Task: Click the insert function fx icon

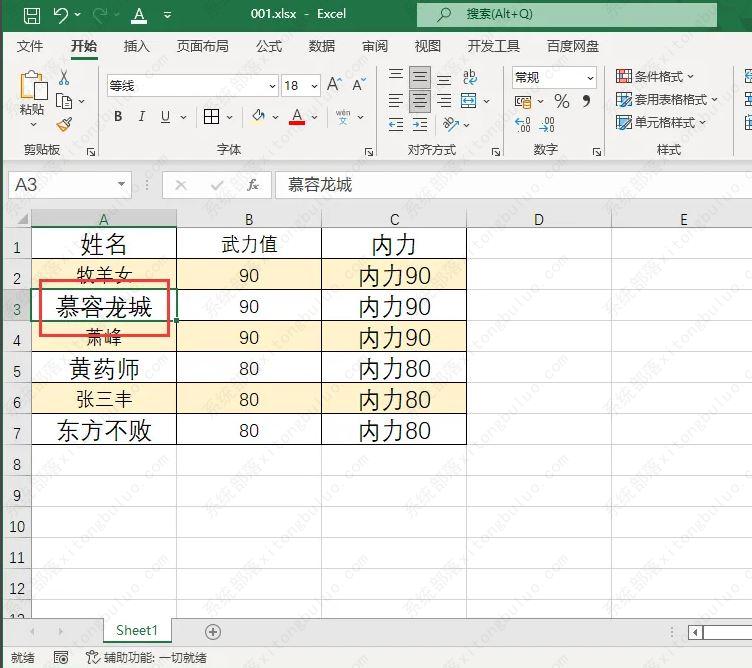Action: click(254, 185)
